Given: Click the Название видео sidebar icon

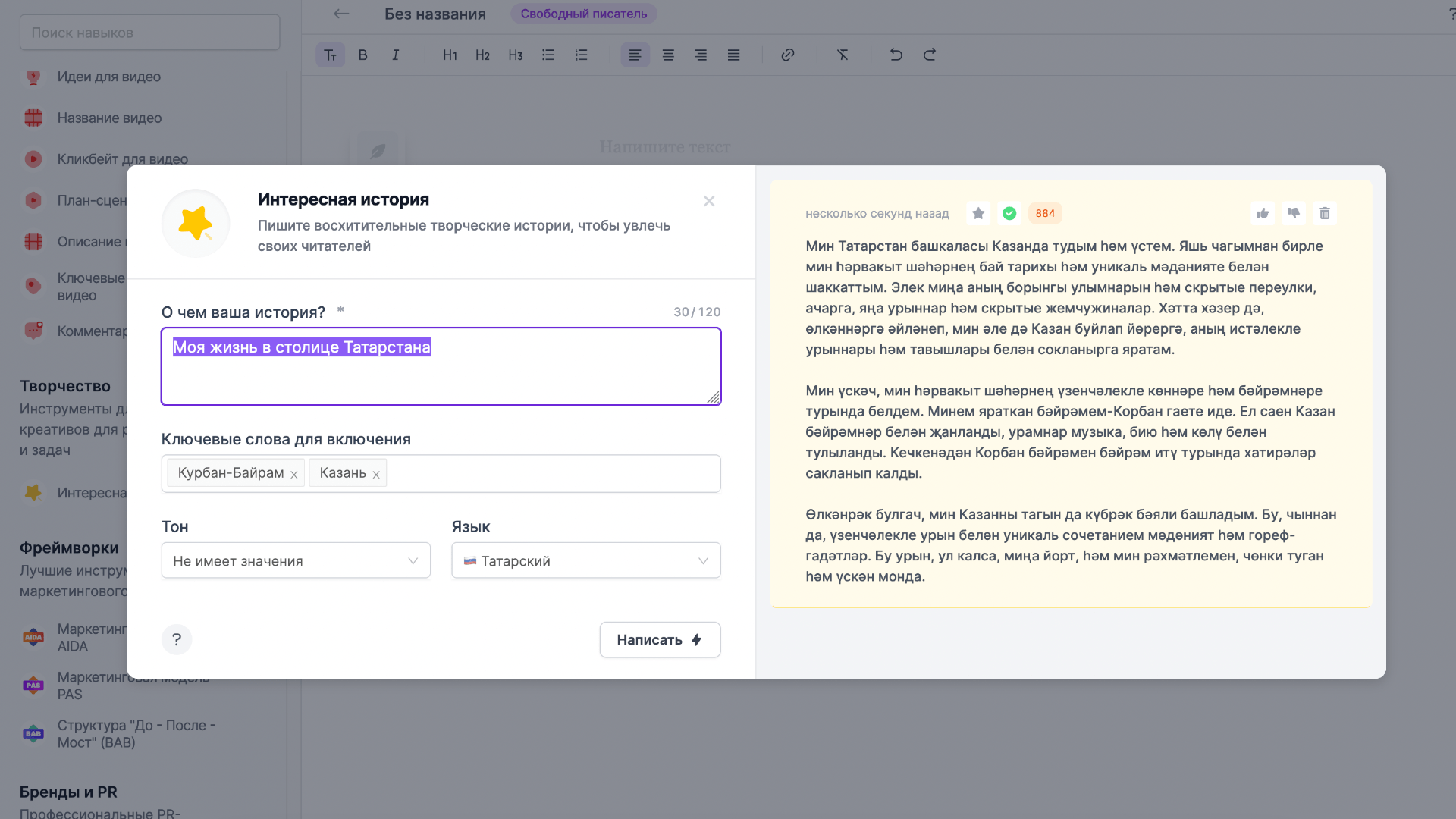Looking at the screenshot, I should coord(33,118).
